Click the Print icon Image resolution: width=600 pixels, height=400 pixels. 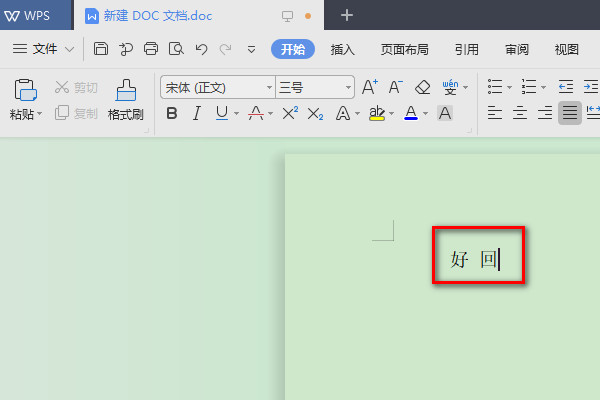point(151,49)
